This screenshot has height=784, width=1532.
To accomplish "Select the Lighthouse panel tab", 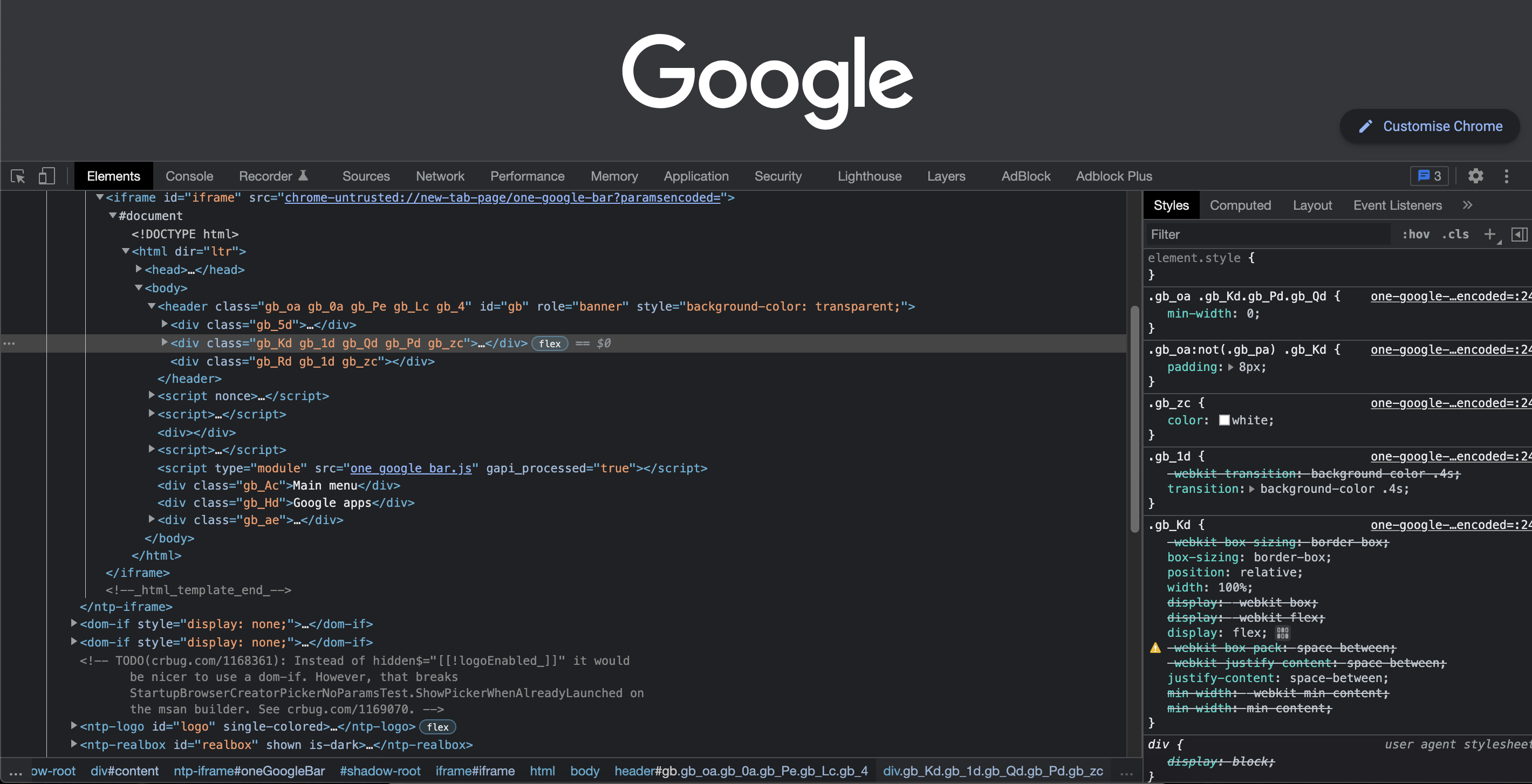I will click(x=868, y=176).
